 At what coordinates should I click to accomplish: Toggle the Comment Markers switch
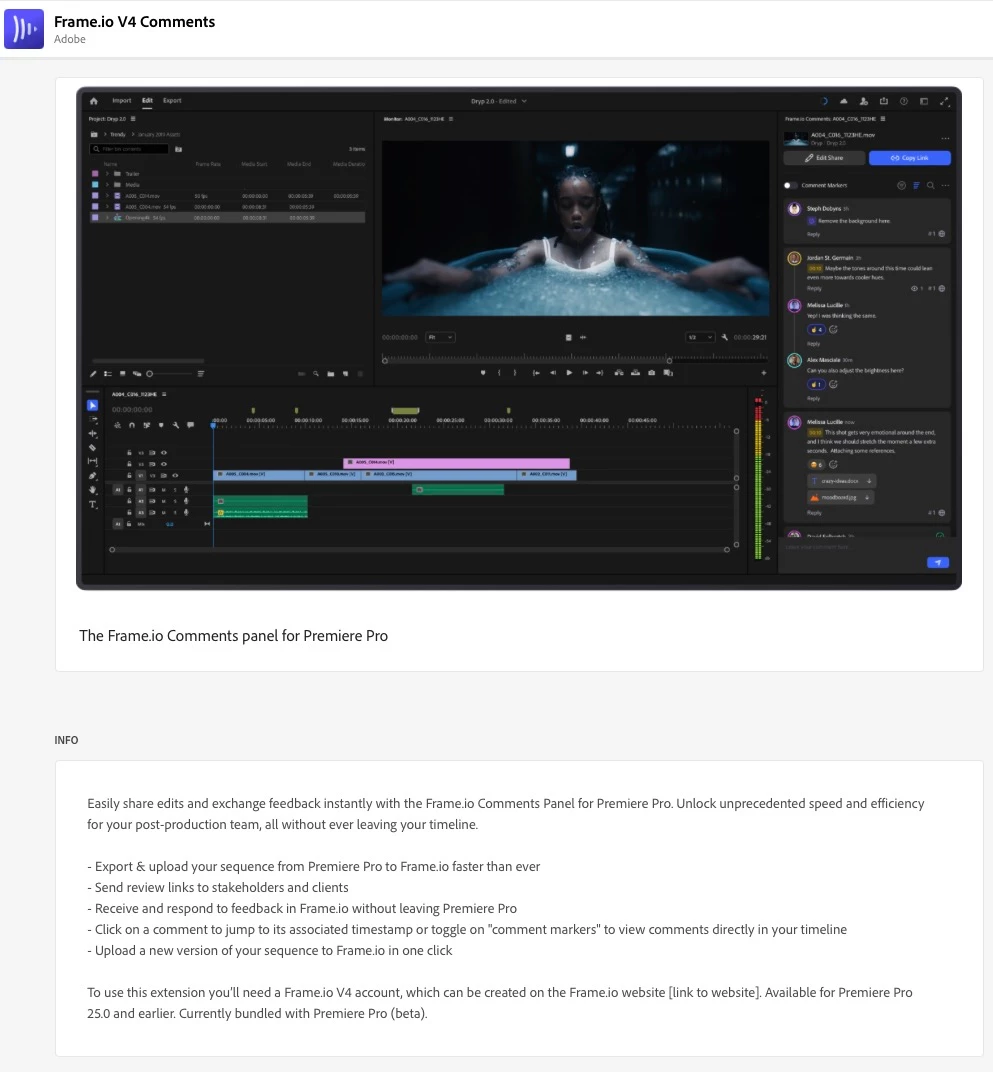point(790,185)
